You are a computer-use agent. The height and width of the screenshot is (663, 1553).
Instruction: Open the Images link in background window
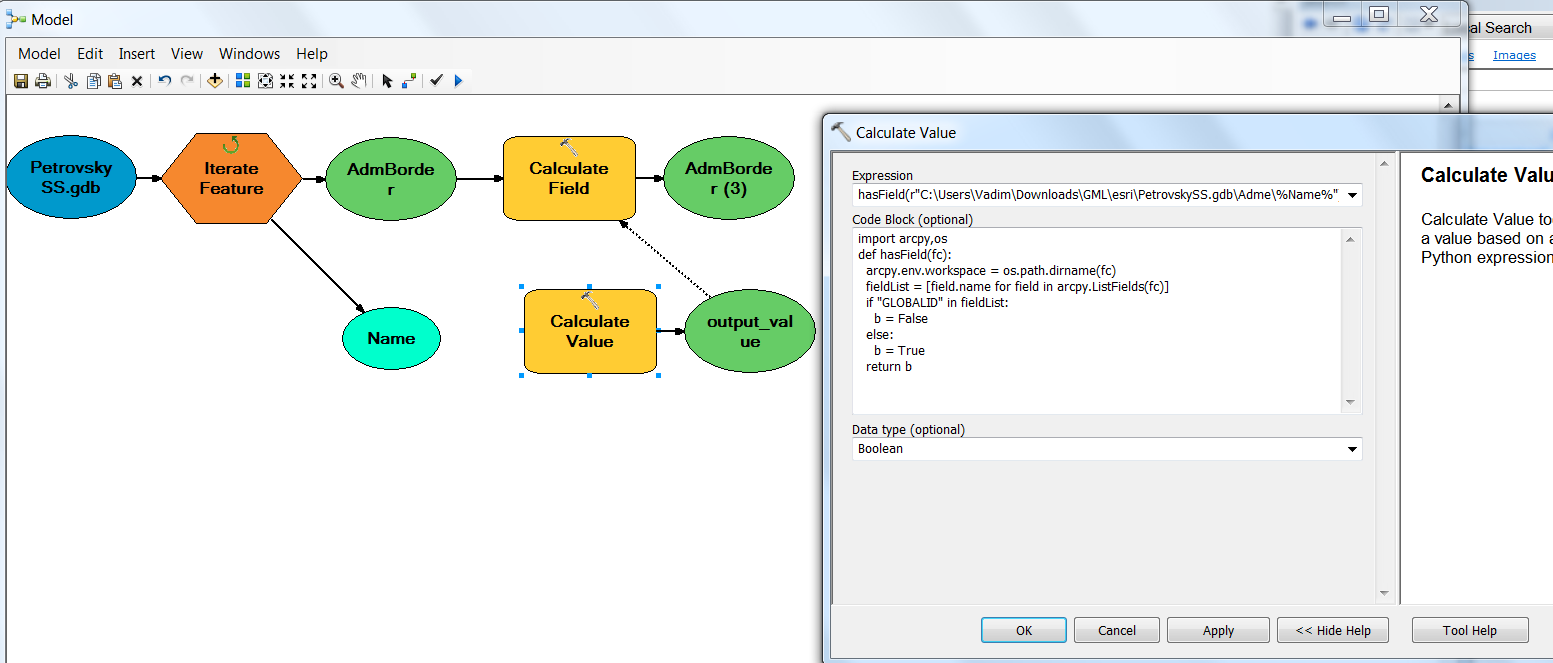click(1514, 55)
